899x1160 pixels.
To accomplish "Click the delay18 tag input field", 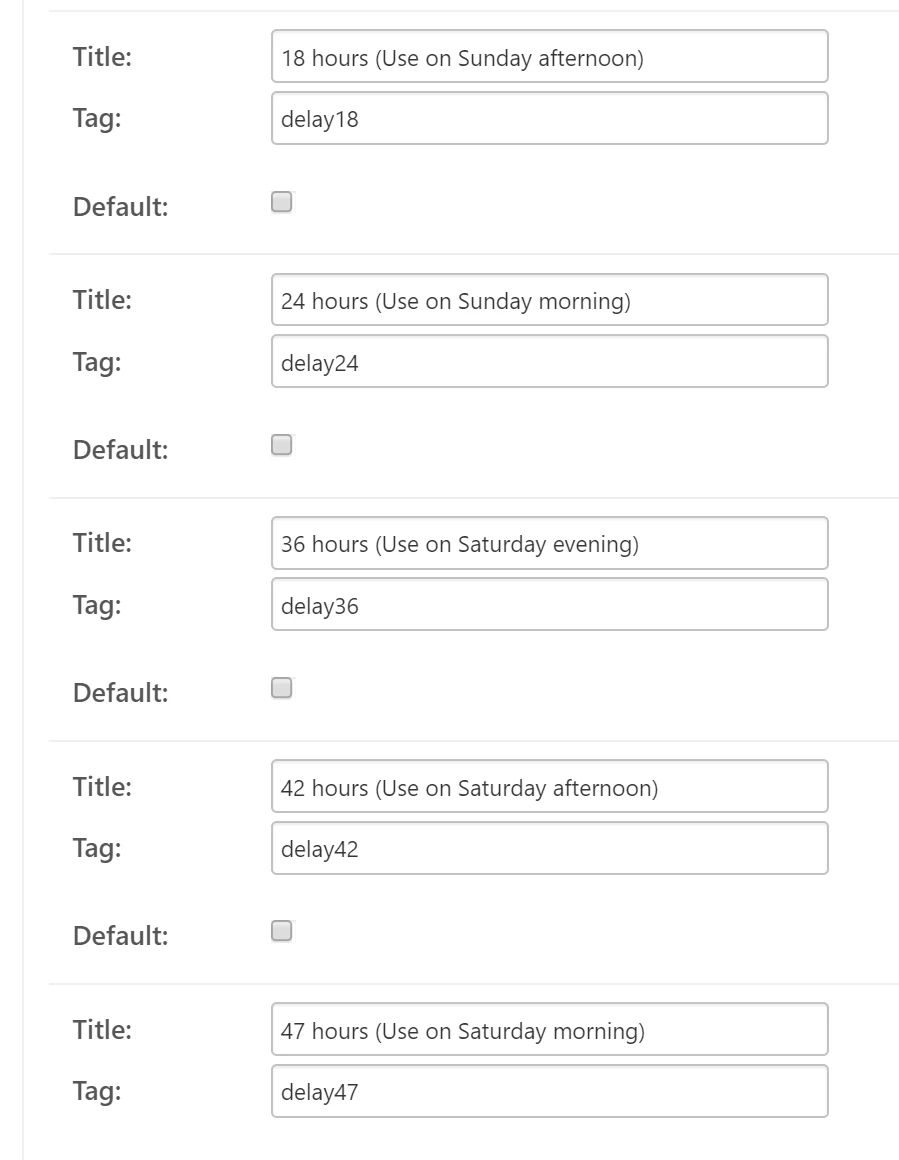I will (x=549, y=119).
